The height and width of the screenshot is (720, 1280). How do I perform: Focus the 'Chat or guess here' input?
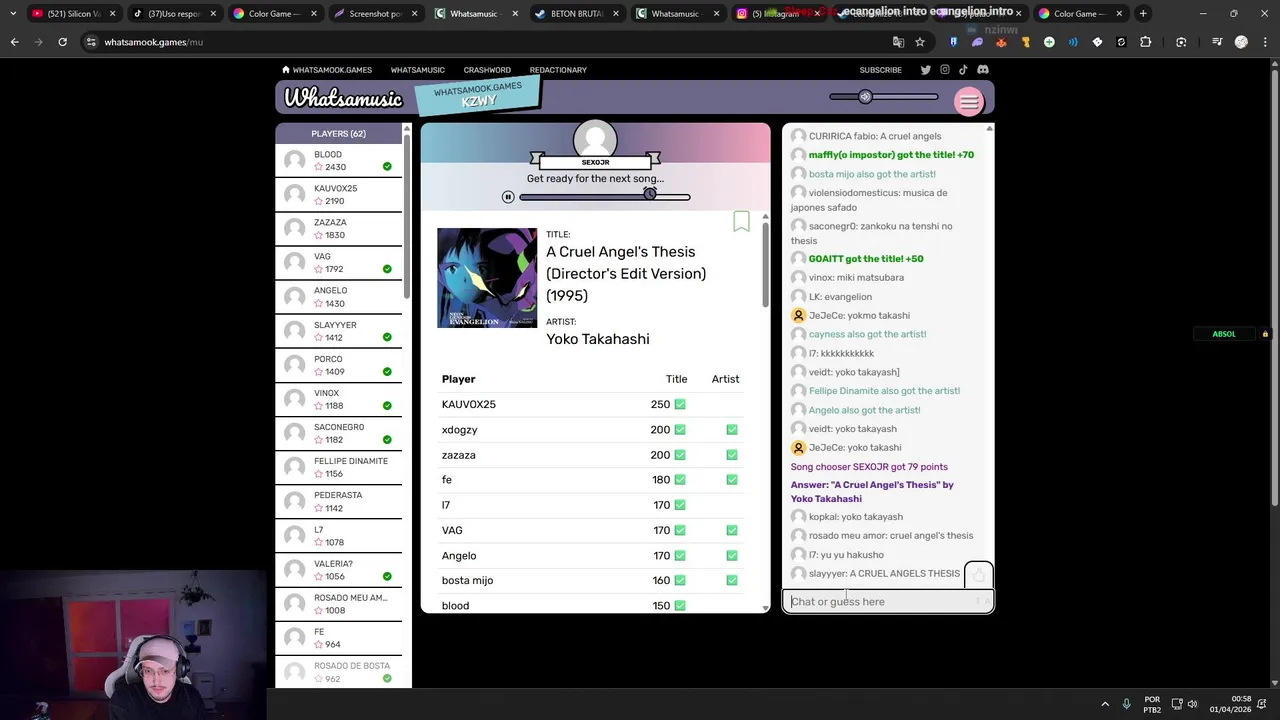tap(888, 602)
